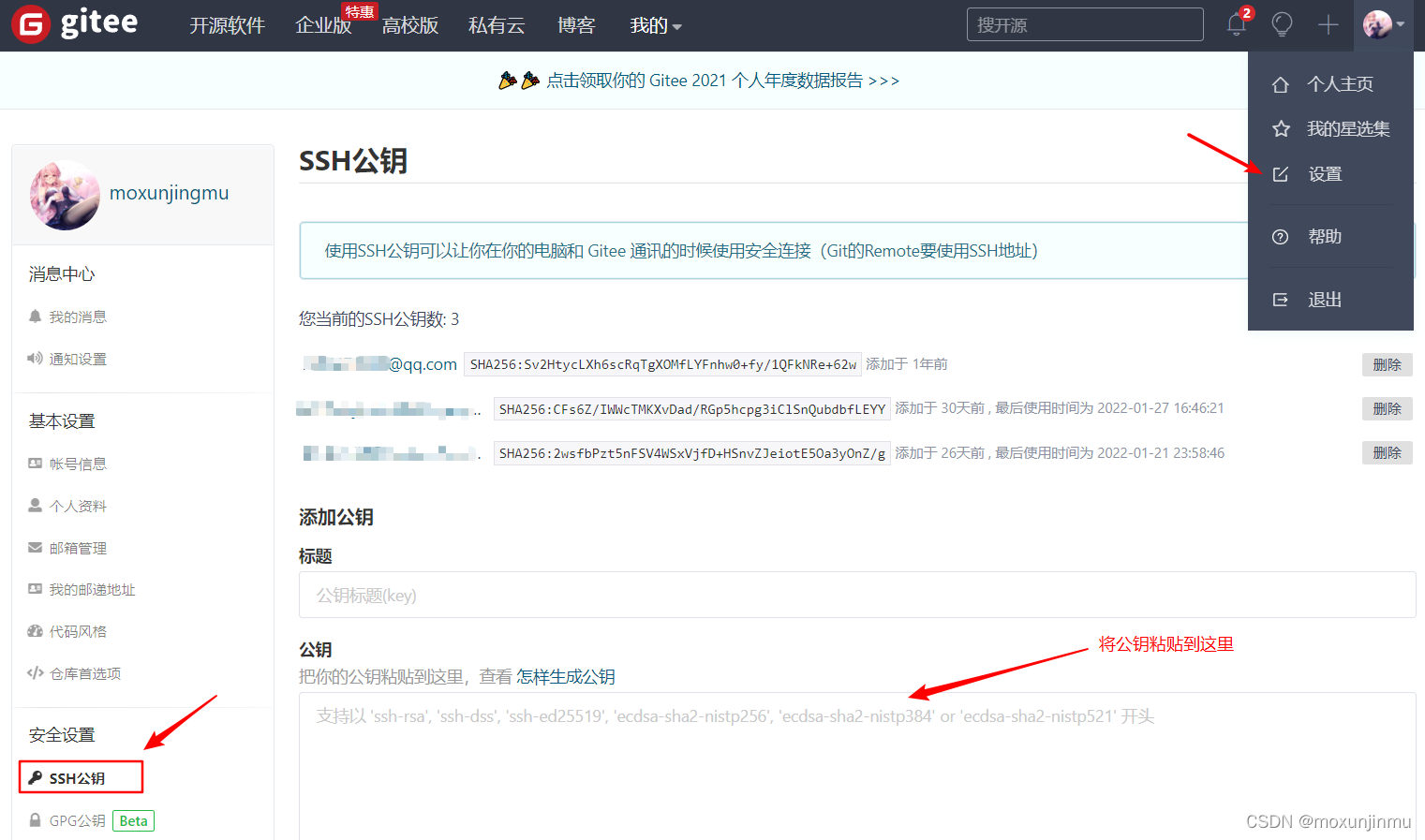Click the edit icon beside 设置
Screen dimensions: 1425x840
click(1281, 174)
